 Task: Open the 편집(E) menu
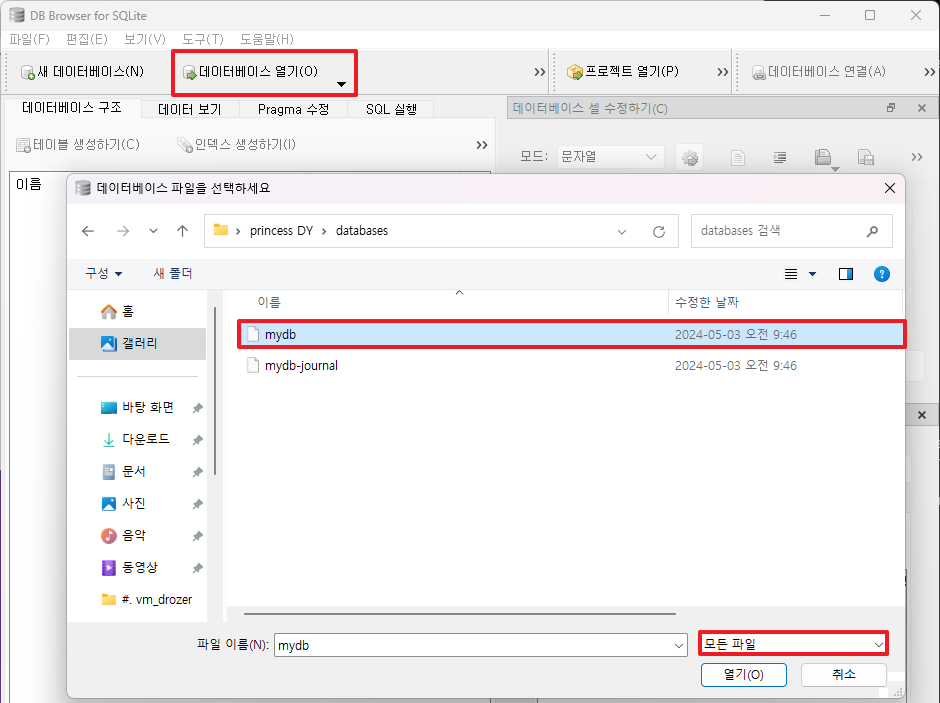coord(87,40)
